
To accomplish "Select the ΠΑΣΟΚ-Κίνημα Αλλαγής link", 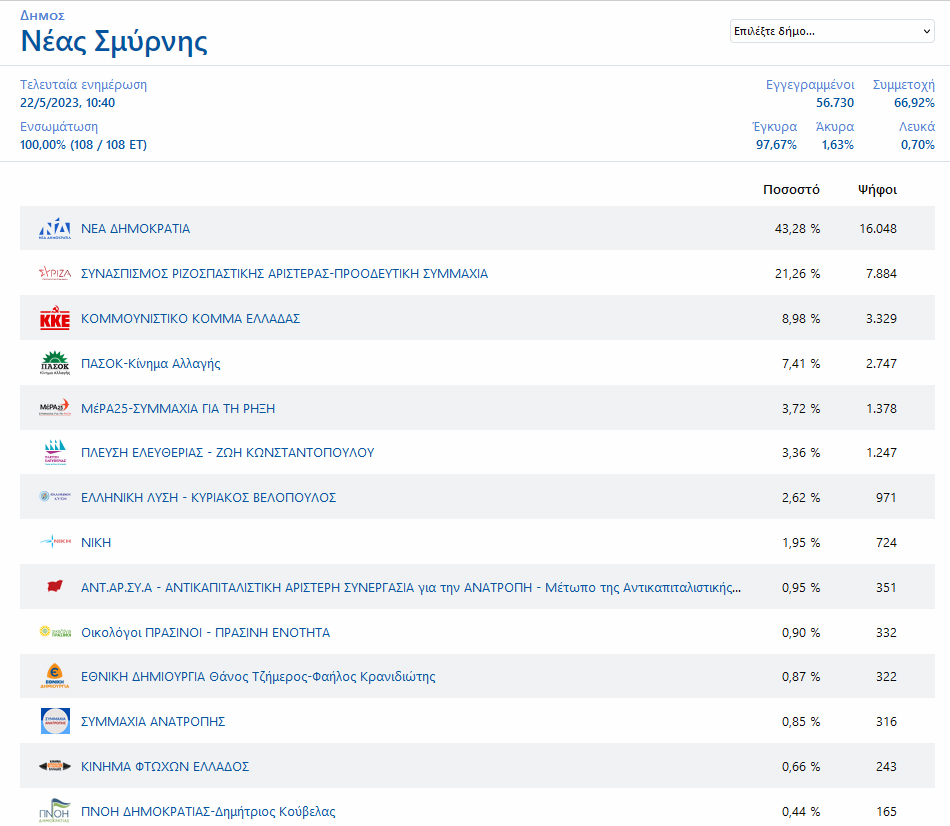I will pos(151,363).
